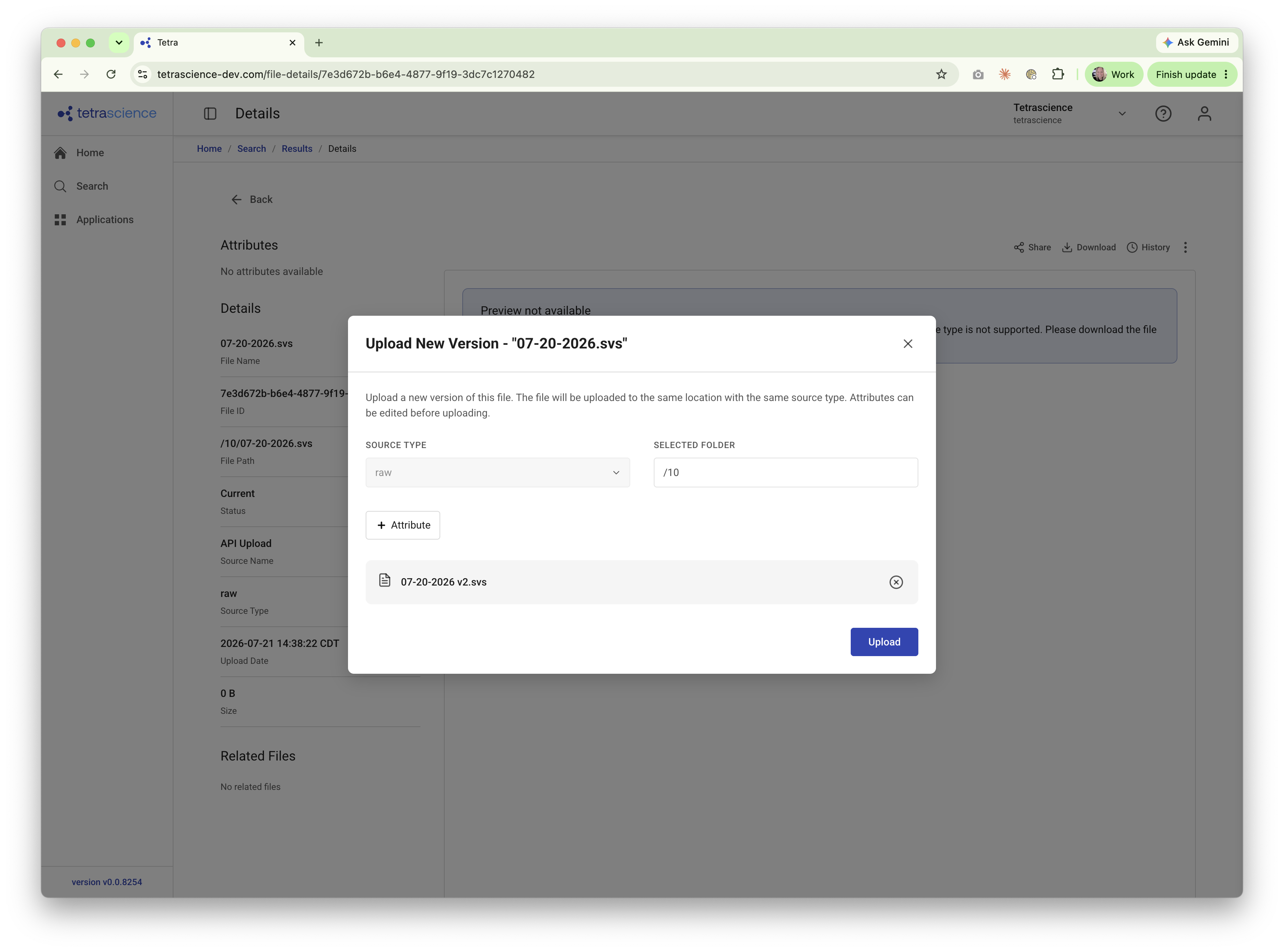The height and width of the screenshot is (952, 1284).
Task: Click the cookie extension icon
Action: [1030, 74]
